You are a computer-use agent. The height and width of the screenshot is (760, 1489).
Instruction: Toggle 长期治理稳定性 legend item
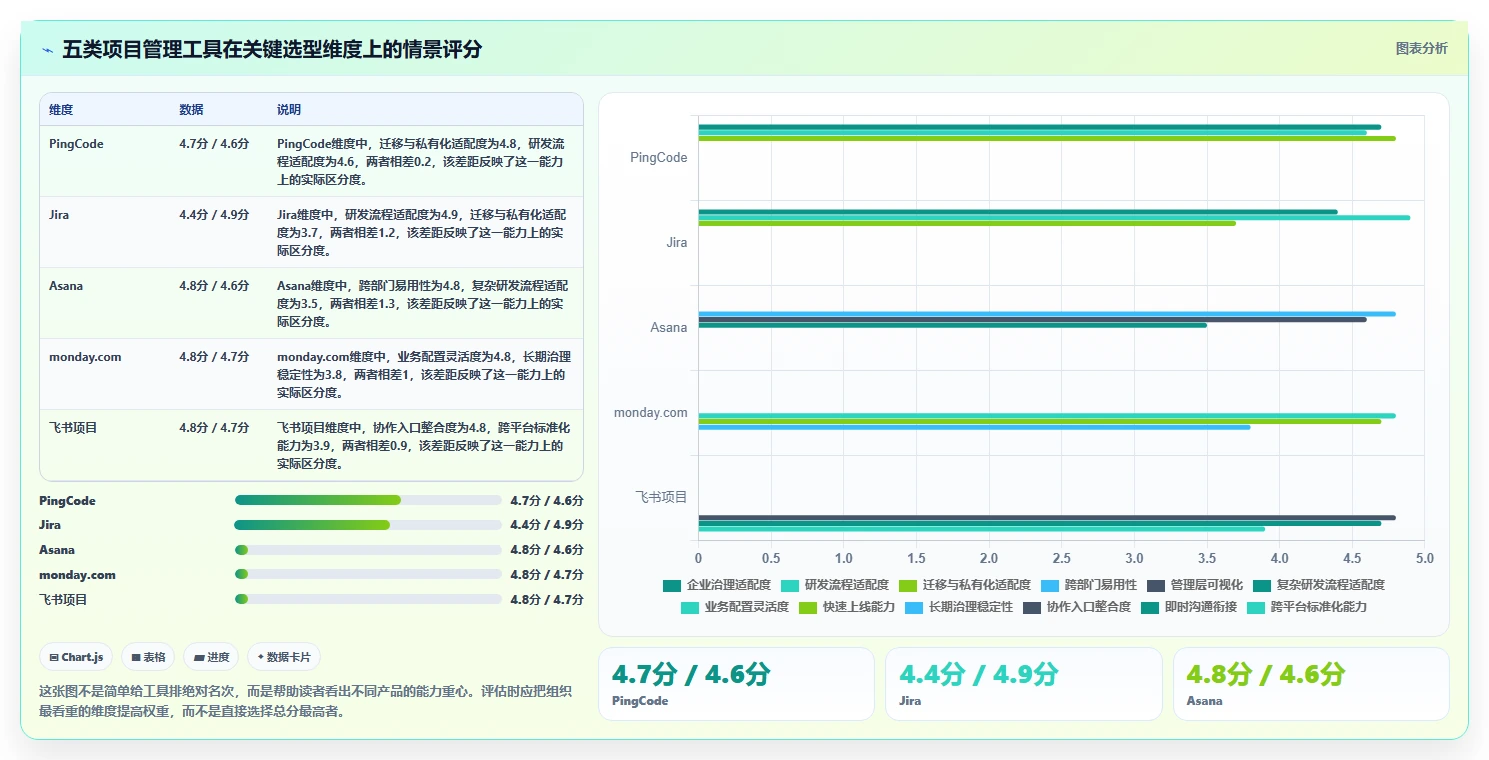tap(959, 607)
